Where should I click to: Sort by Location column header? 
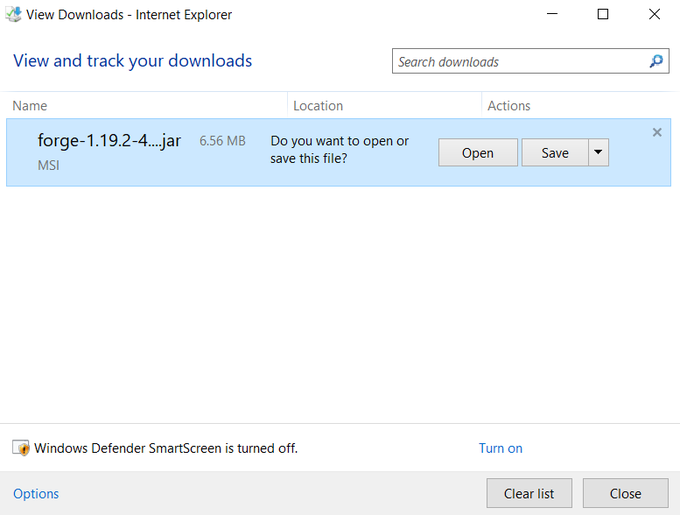point(318,105)
